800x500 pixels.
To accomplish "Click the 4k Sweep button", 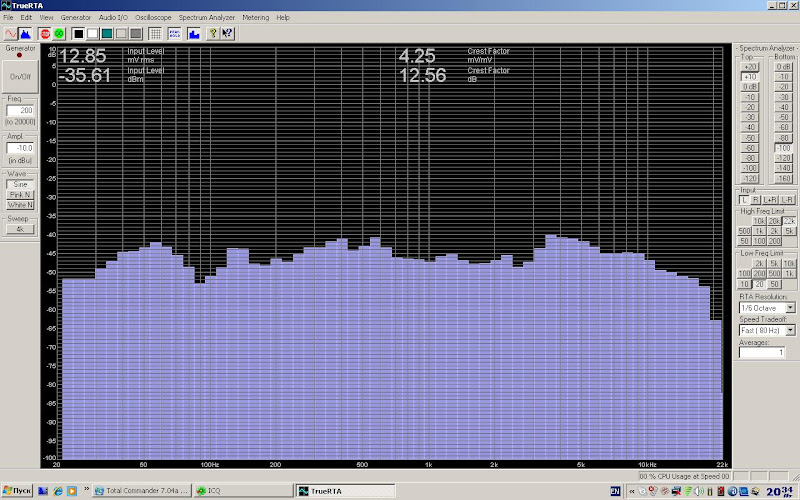I will click(x=20, y=229).
